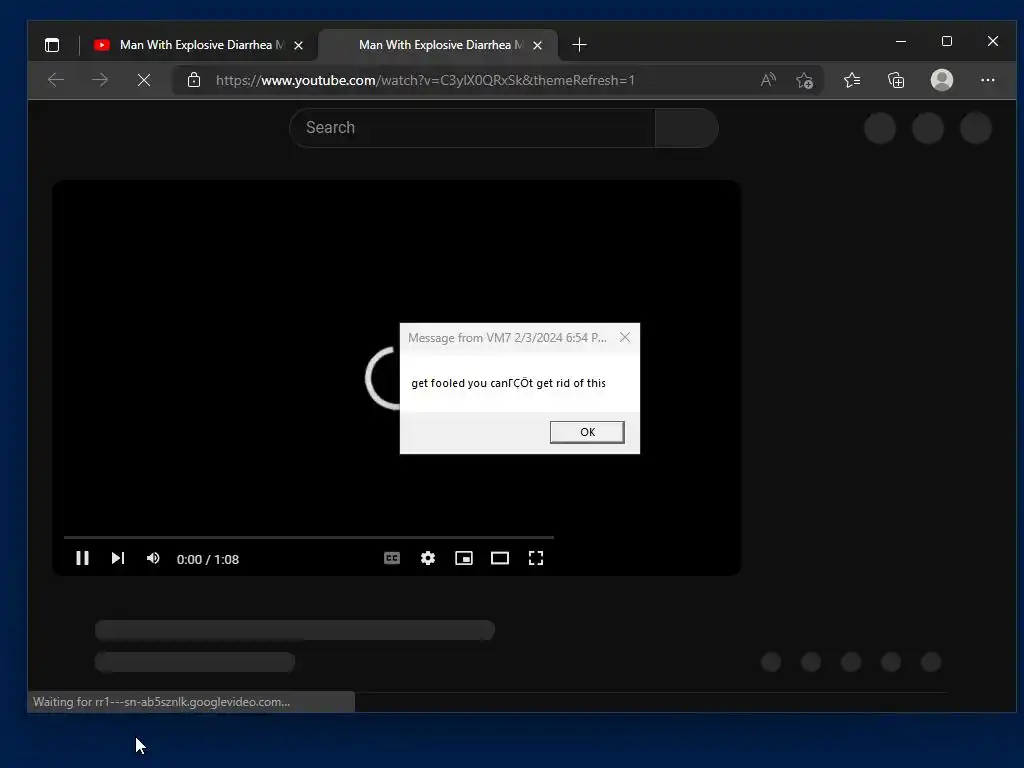Go forward to next page
This screenshot has height=768, width=1024.
(x=100, y=80)
